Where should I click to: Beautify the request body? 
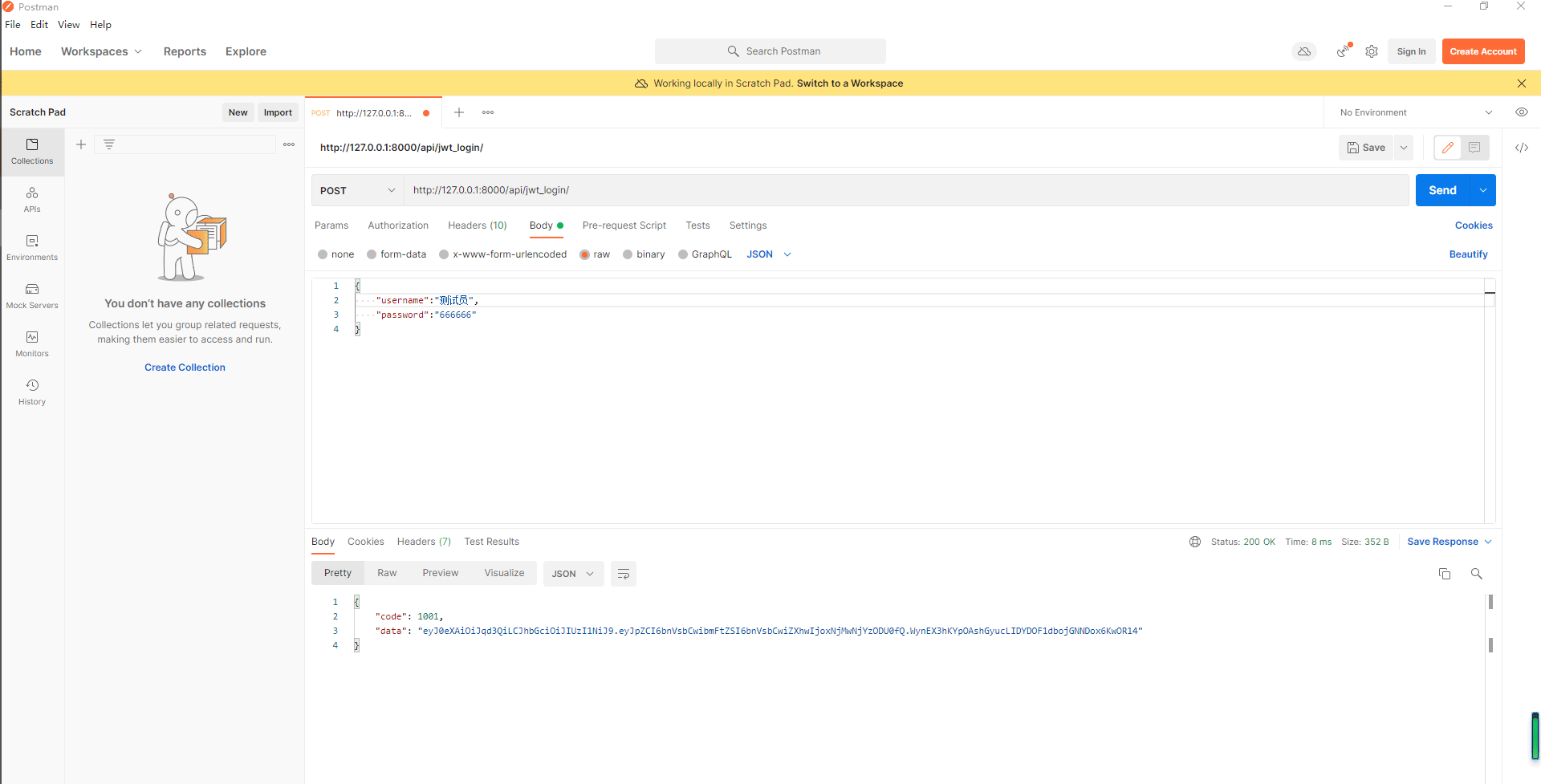point(1468,254)
